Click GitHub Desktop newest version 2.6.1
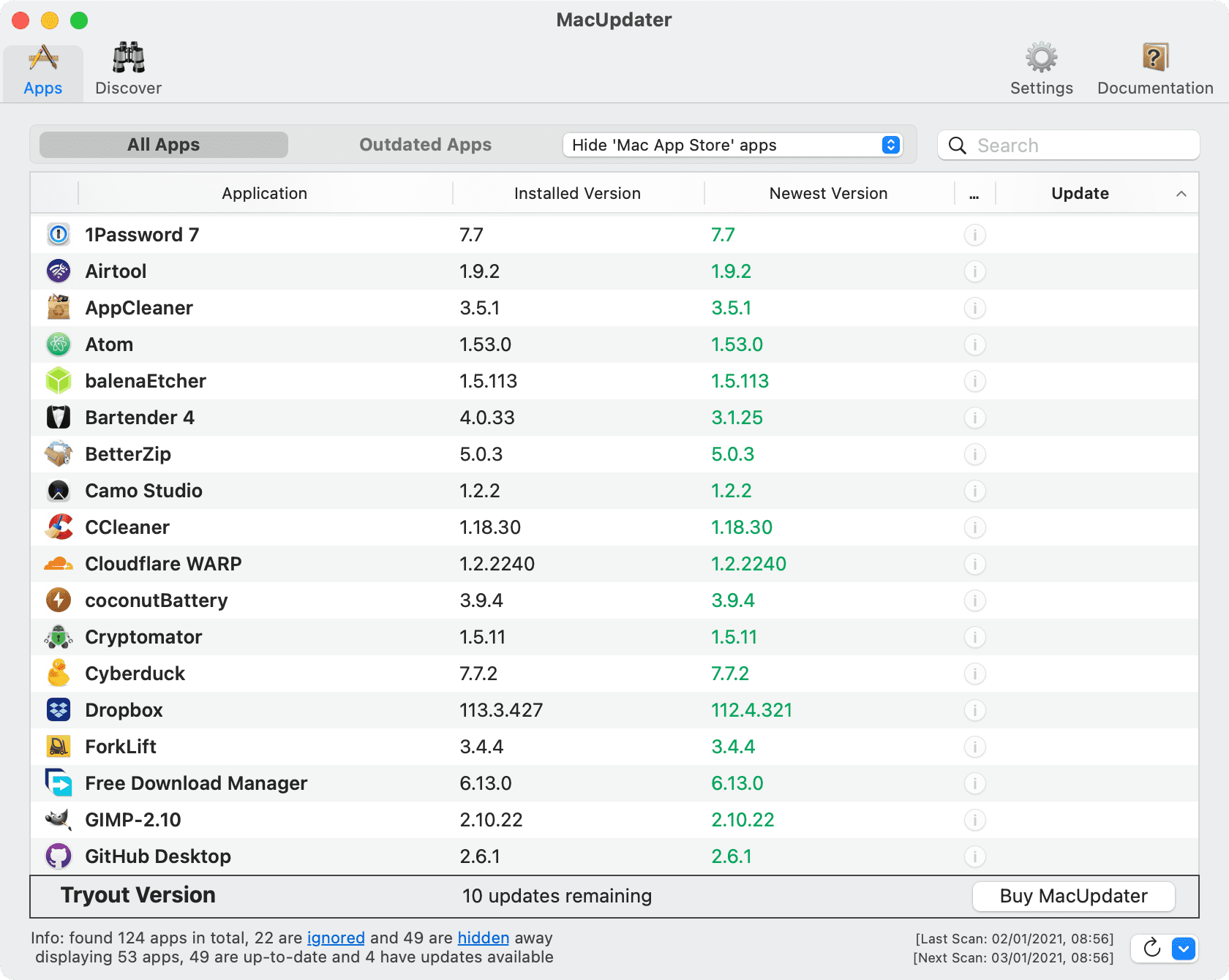 [732, 856]
